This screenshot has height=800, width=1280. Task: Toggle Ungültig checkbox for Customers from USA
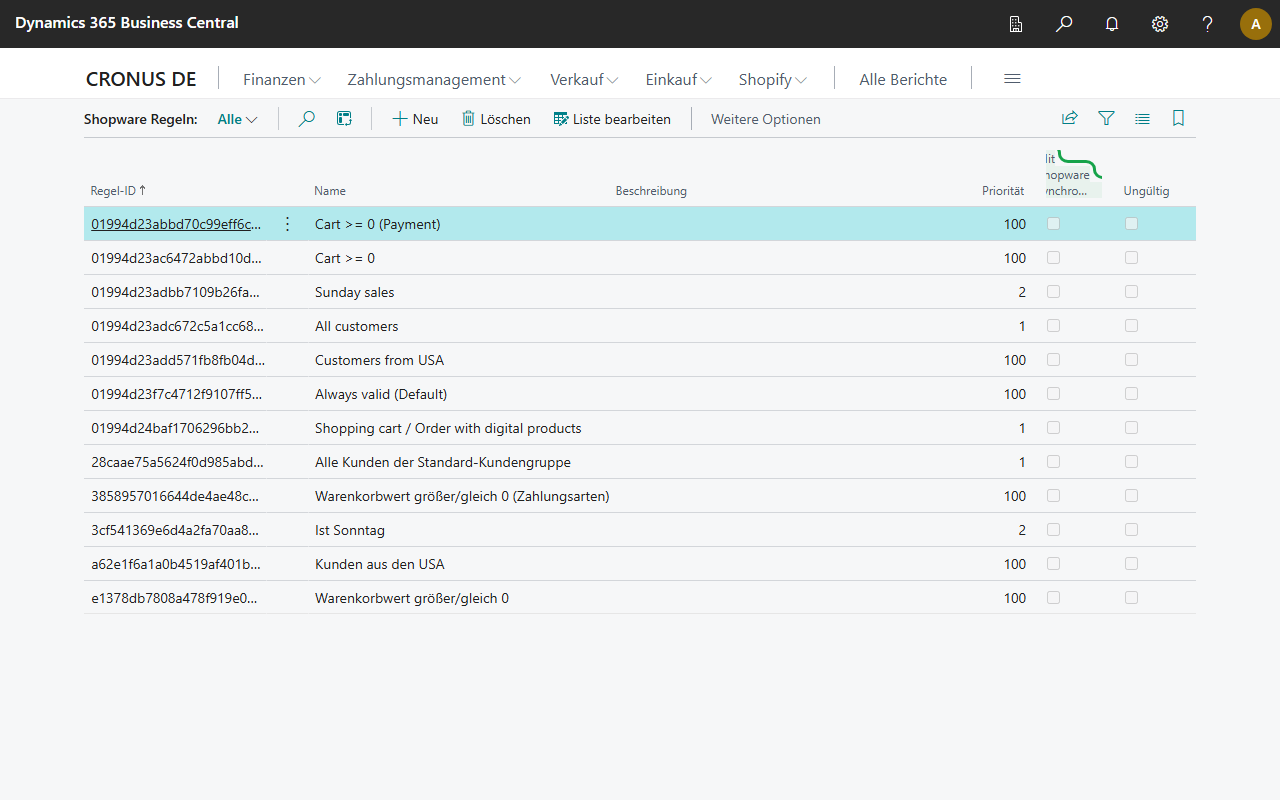pyautogui.click(x=1131, y=360)
